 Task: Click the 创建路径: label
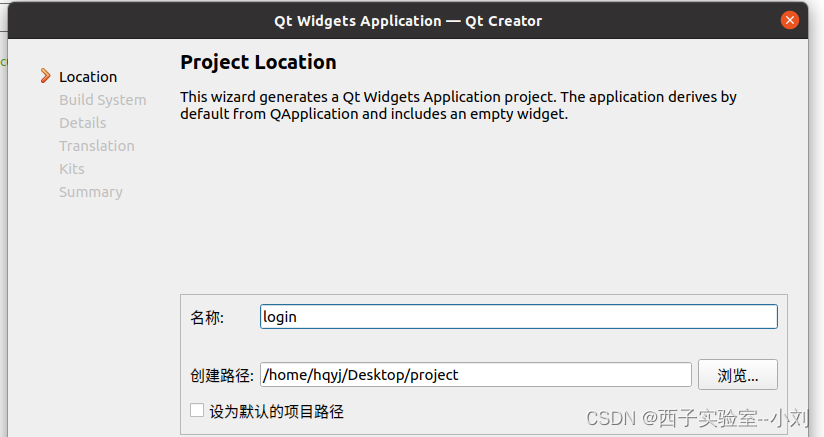222,376
